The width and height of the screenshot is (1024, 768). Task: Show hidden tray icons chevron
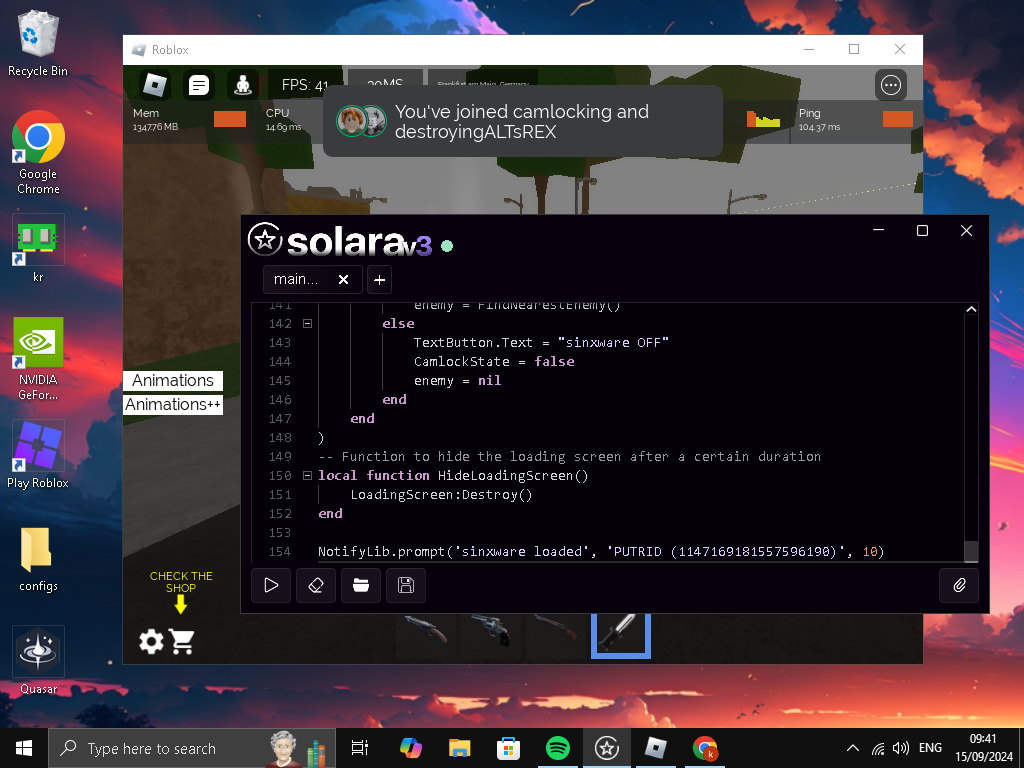click(x=853, y=748)
